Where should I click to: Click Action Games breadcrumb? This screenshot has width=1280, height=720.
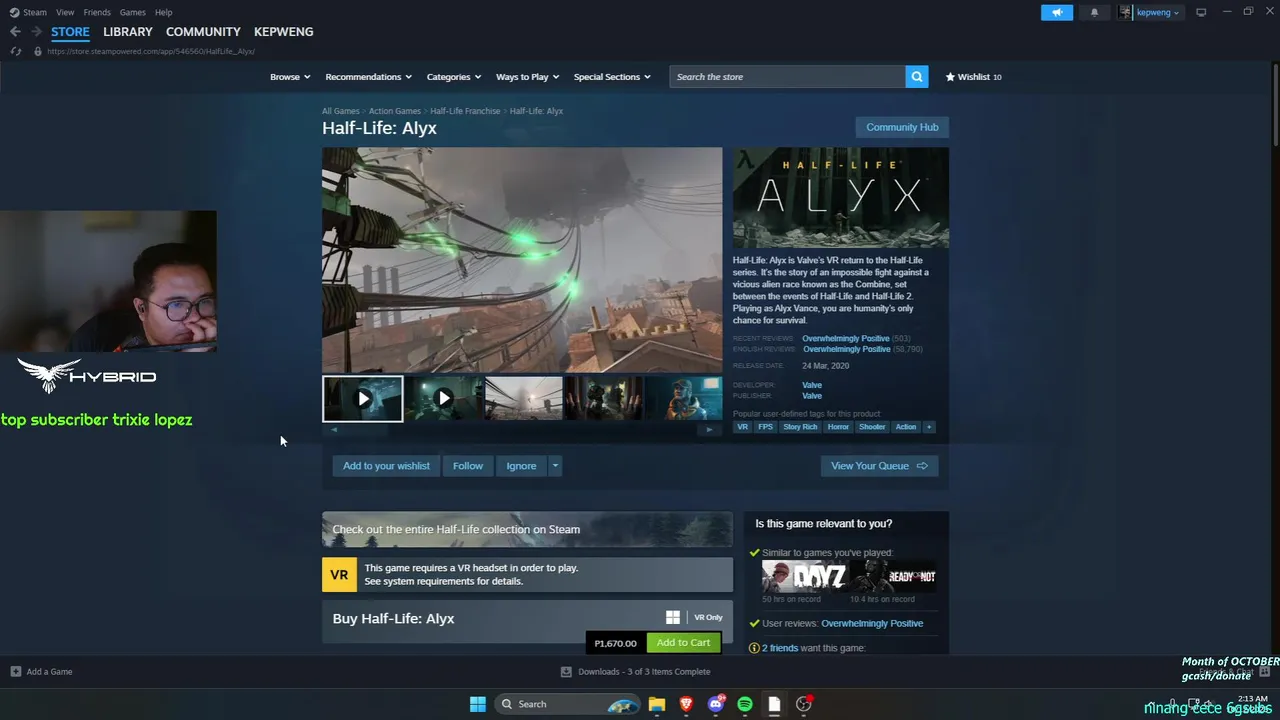(394, 111)
